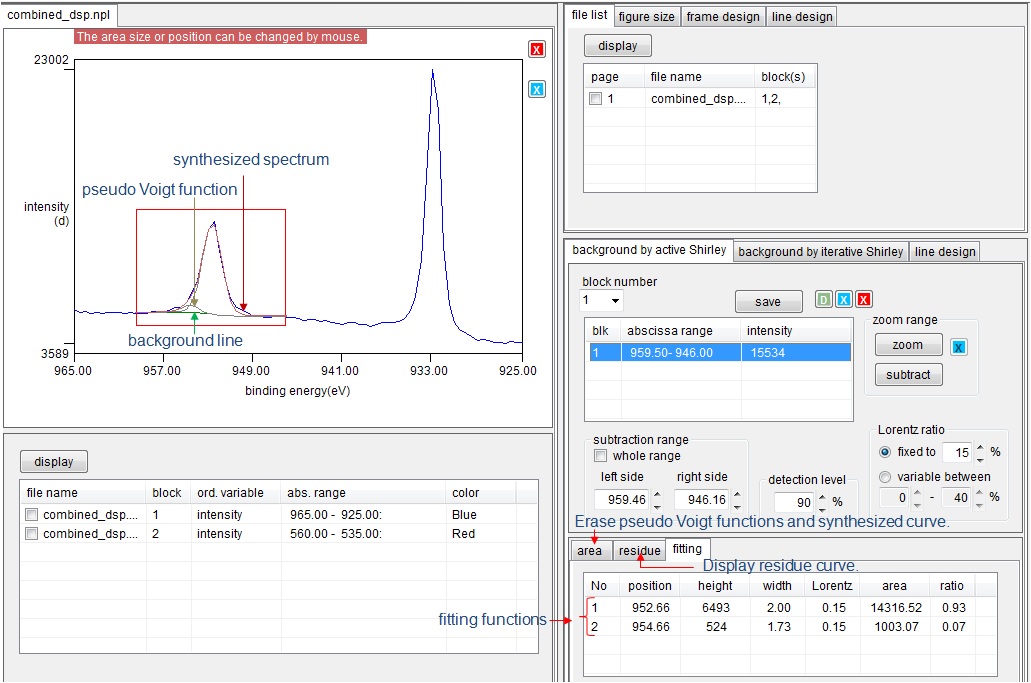The width and height of the screenshot is (1031, 683).
Task: Click the area value 14316.52
Action: coord(896,607)
